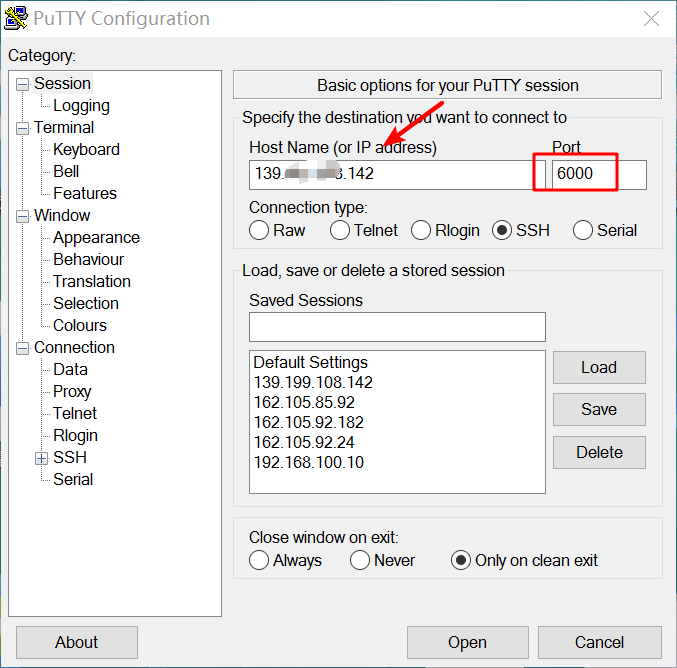Screen dimensions: 677x668
Task: Click the Saved Sessions name field
Action: (397, 327)
